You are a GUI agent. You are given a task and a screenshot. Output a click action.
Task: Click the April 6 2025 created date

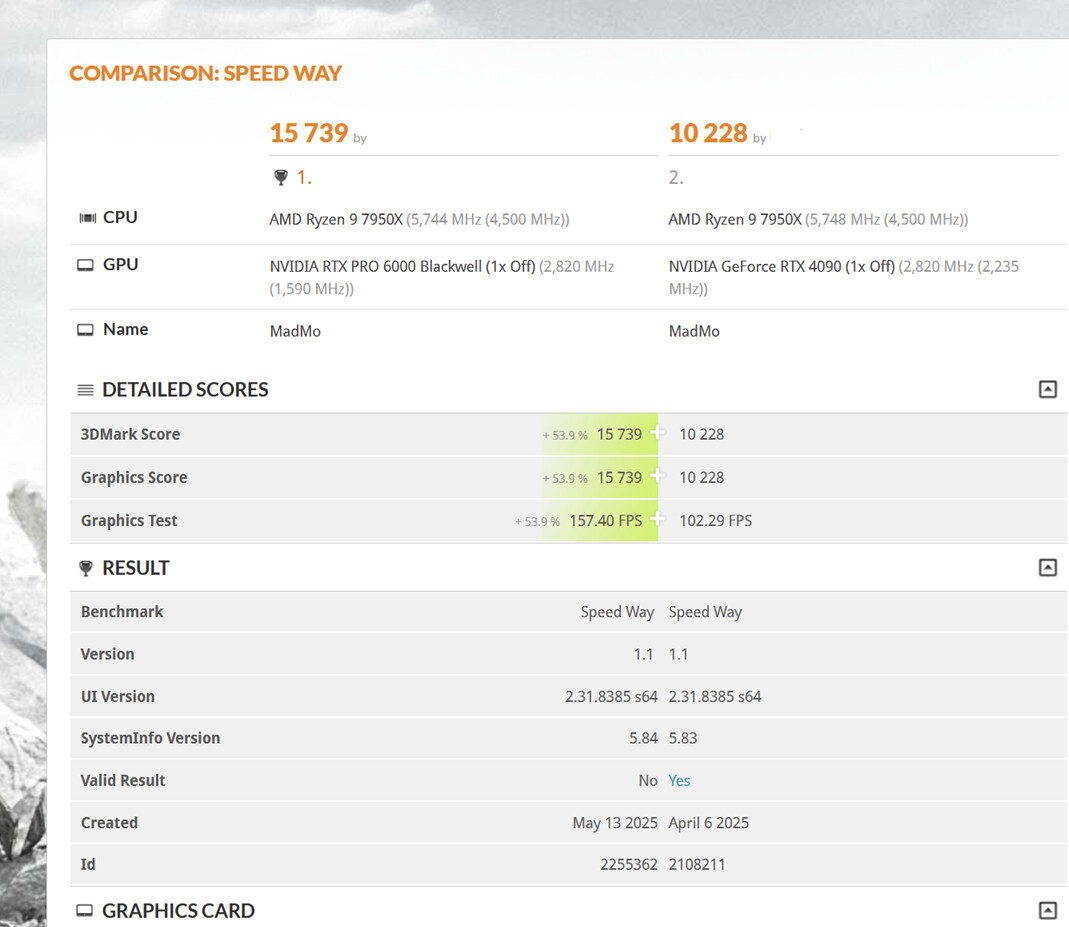pos(708,823)
